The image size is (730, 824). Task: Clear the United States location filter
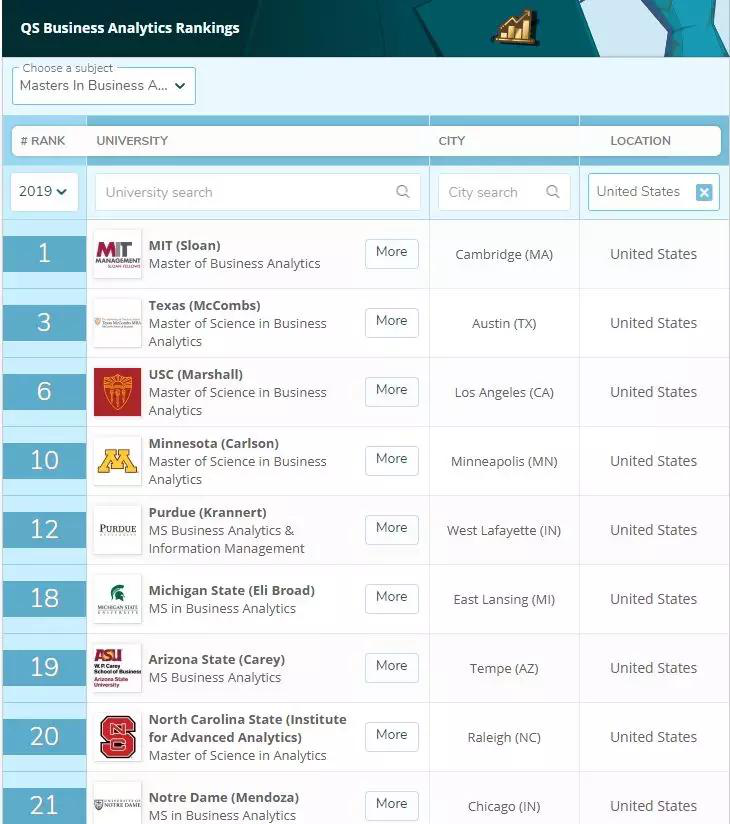coord(704,192)
